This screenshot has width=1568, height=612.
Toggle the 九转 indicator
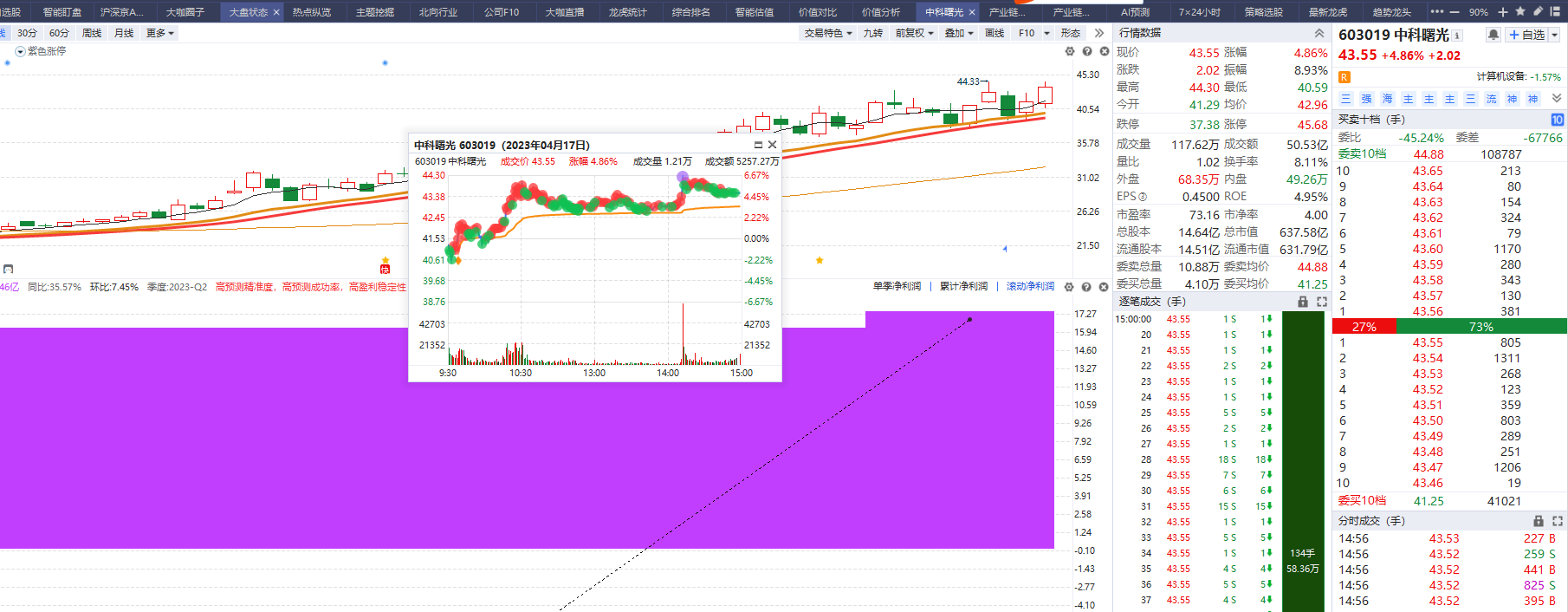(872, 33)
